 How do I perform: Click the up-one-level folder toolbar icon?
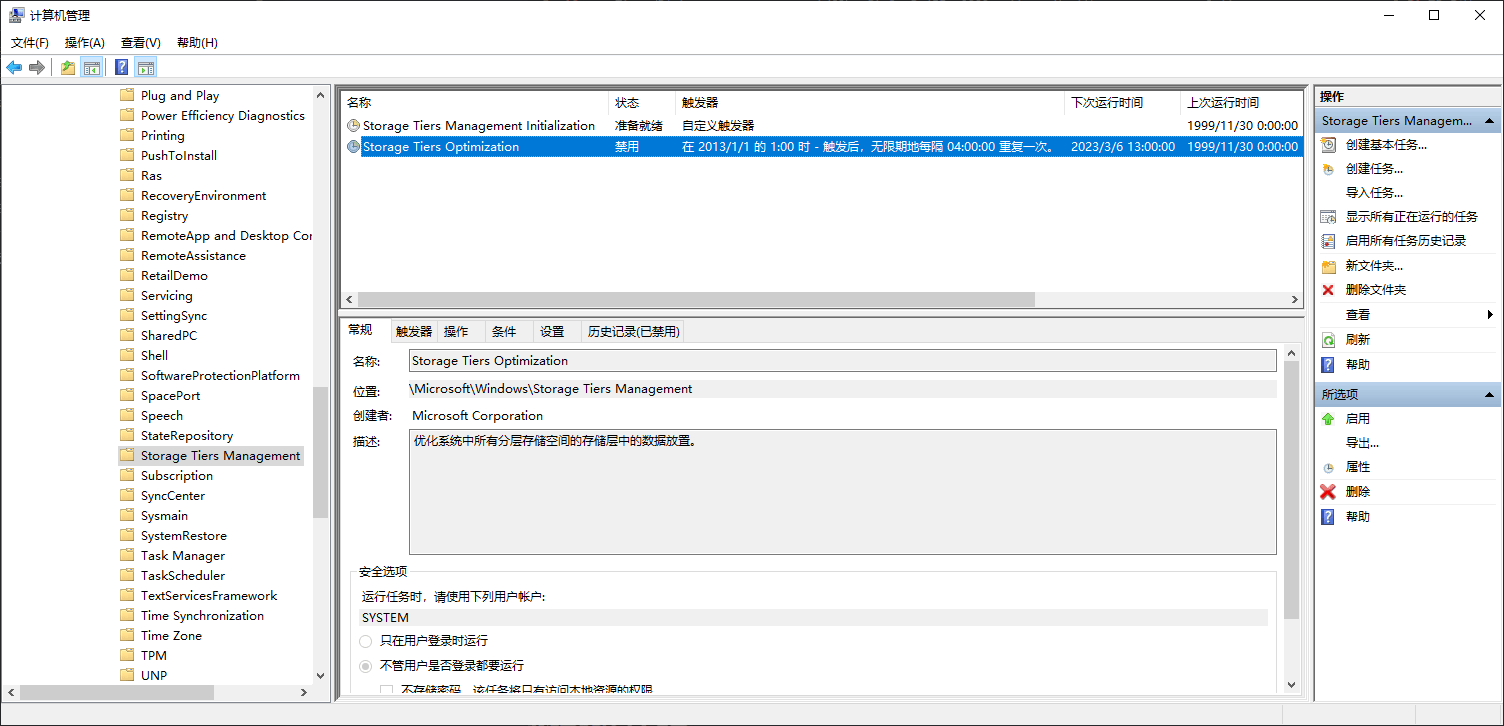coord(67,67)
